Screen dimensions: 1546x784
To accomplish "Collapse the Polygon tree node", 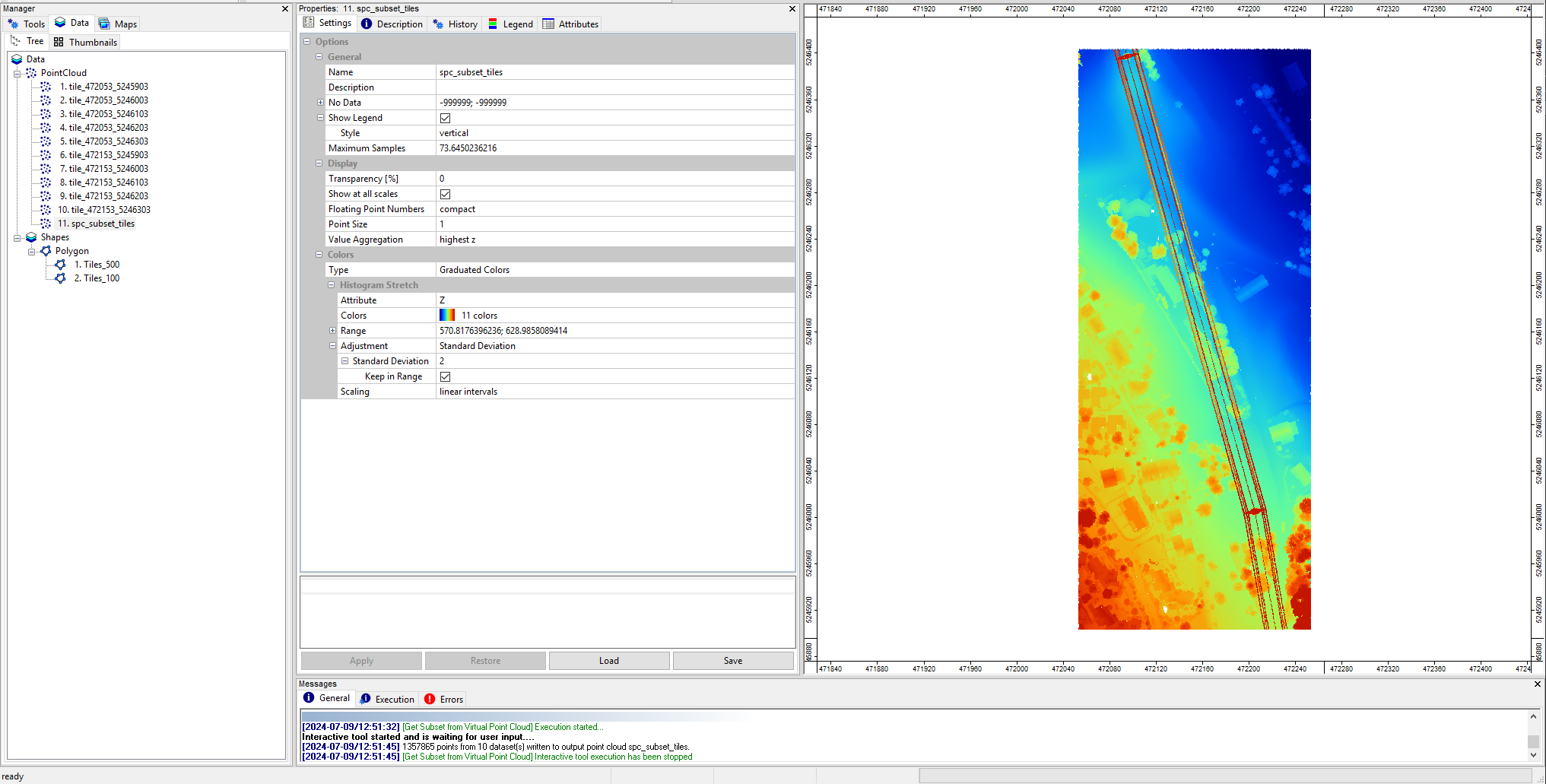I will (x=31, y=251).
